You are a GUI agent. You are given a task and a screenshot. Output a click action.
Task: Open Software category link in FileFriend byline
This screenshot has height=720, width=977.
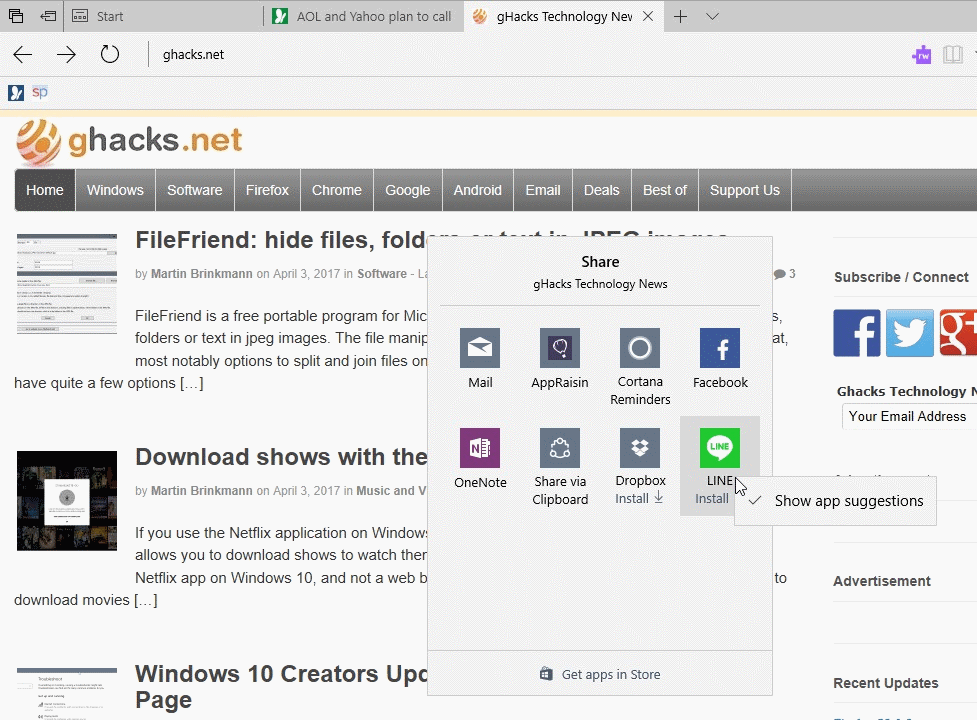coord(381,273)
